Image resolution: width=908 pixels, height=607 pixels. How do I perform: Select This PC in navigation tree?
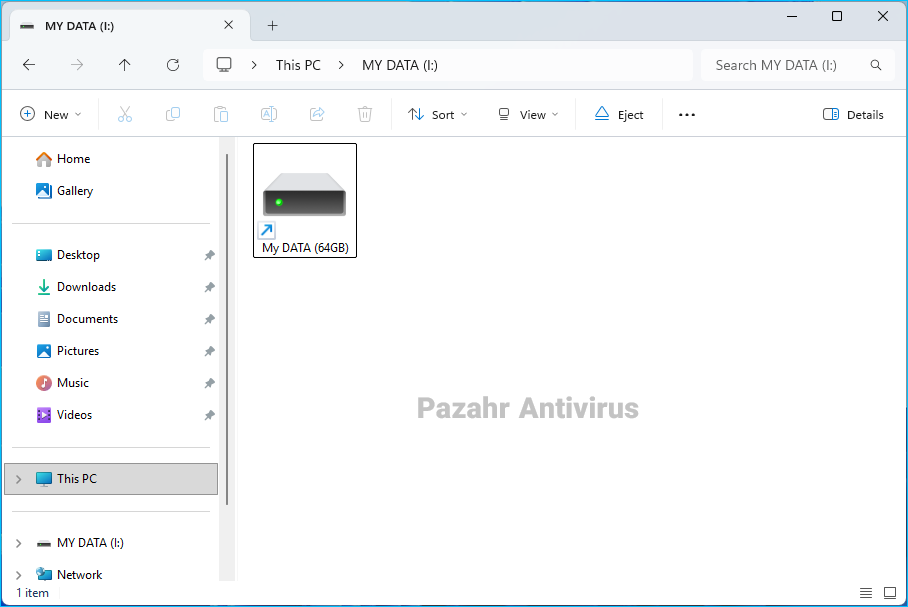[111, 479]
